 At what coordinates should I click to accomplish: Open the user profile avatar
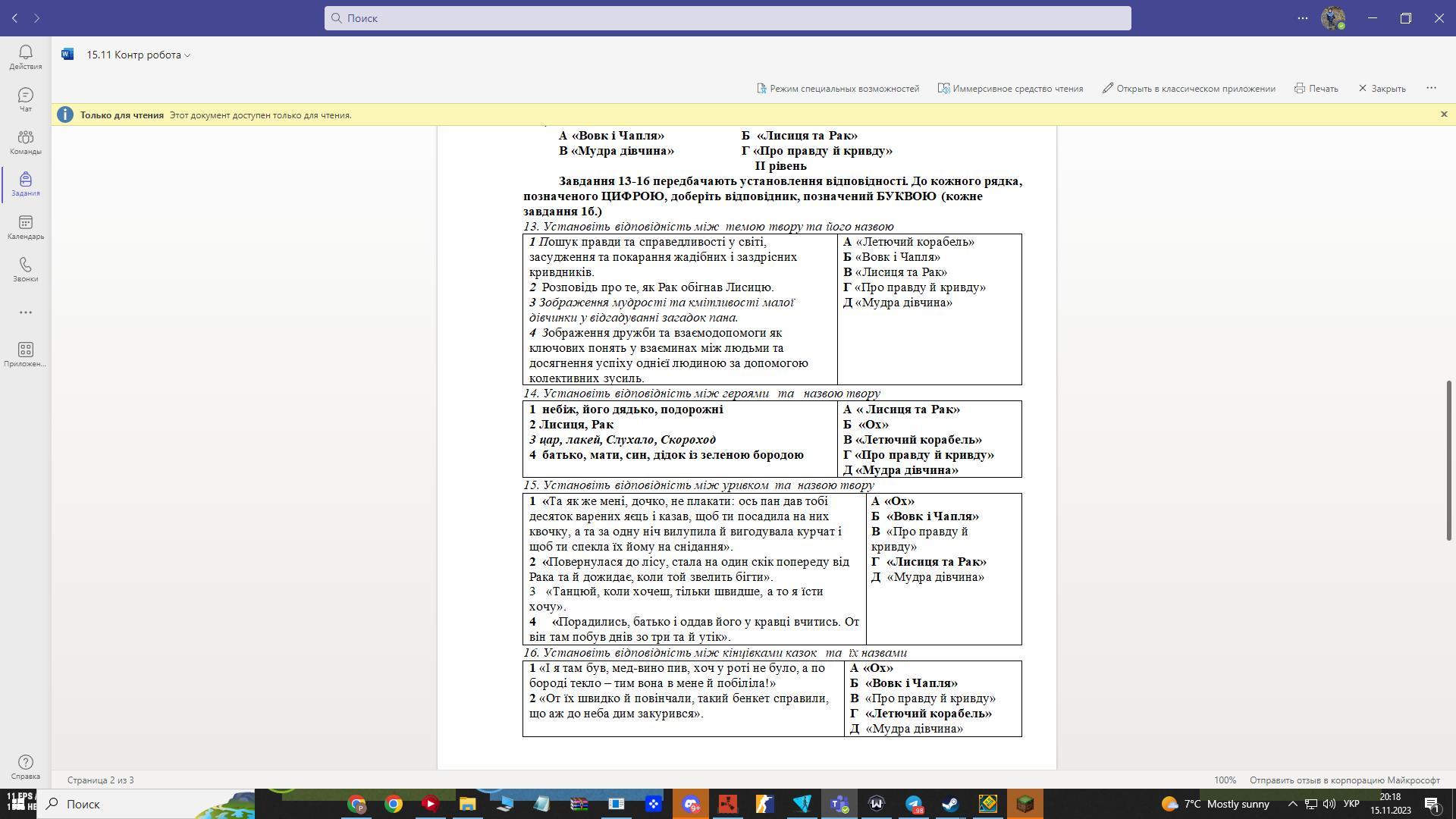pyautogui.click(x=1332, y=18)
